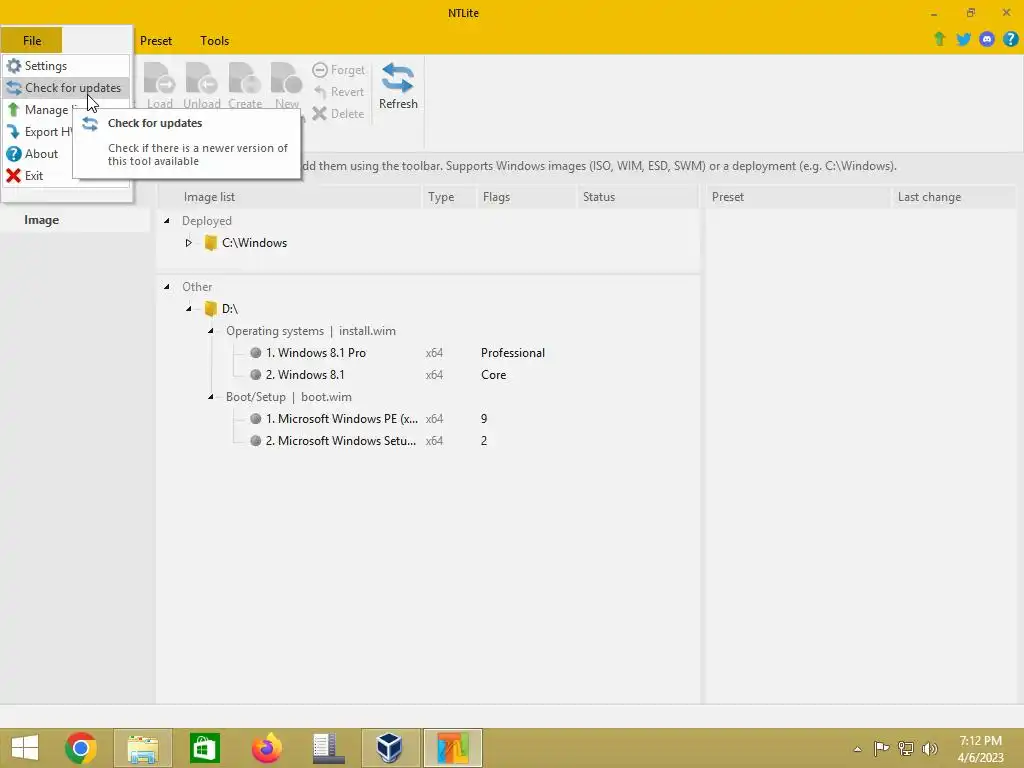The height and width of the screenshot is (768, 1024).
Task: Click the Manage license menu entry
Action: click(x=40, y=110)
